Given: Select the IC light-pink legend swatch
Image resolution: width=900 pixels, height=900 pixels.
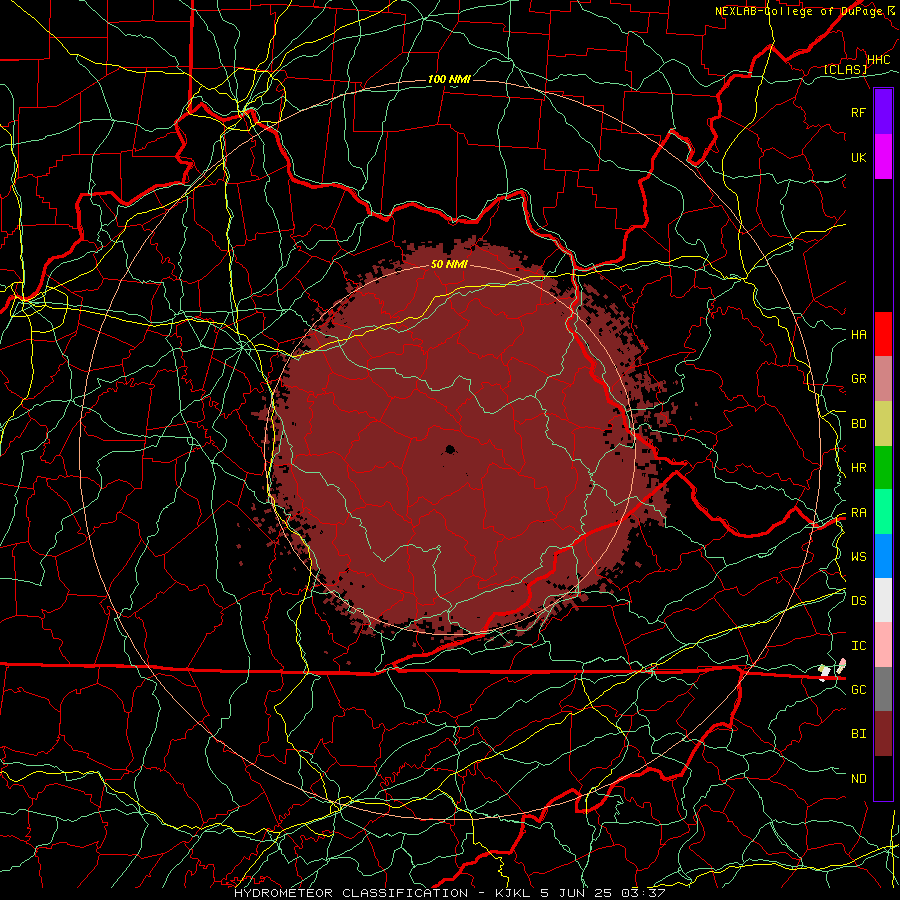Looking at the screenshot, I should (x=883, y=645).
